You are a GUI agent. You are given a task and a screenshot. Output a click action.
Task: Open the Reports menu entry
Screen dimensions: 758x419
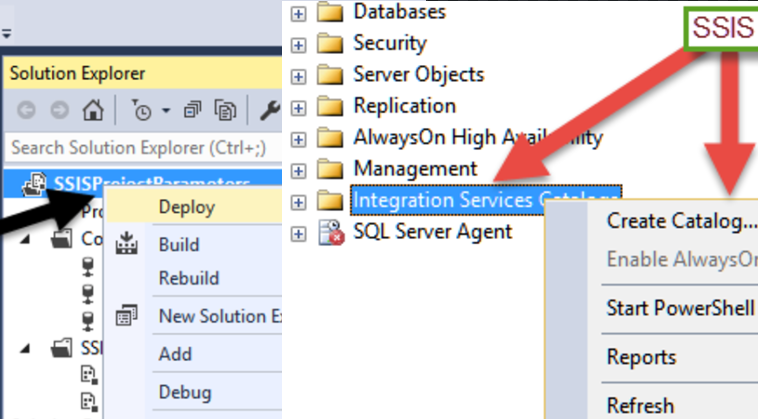click(641, 357)
